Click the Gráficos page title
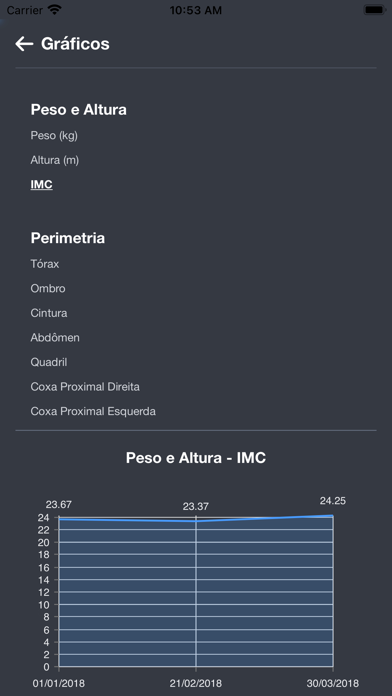Viewport: 392px width, 696px height. coord(75,44)
